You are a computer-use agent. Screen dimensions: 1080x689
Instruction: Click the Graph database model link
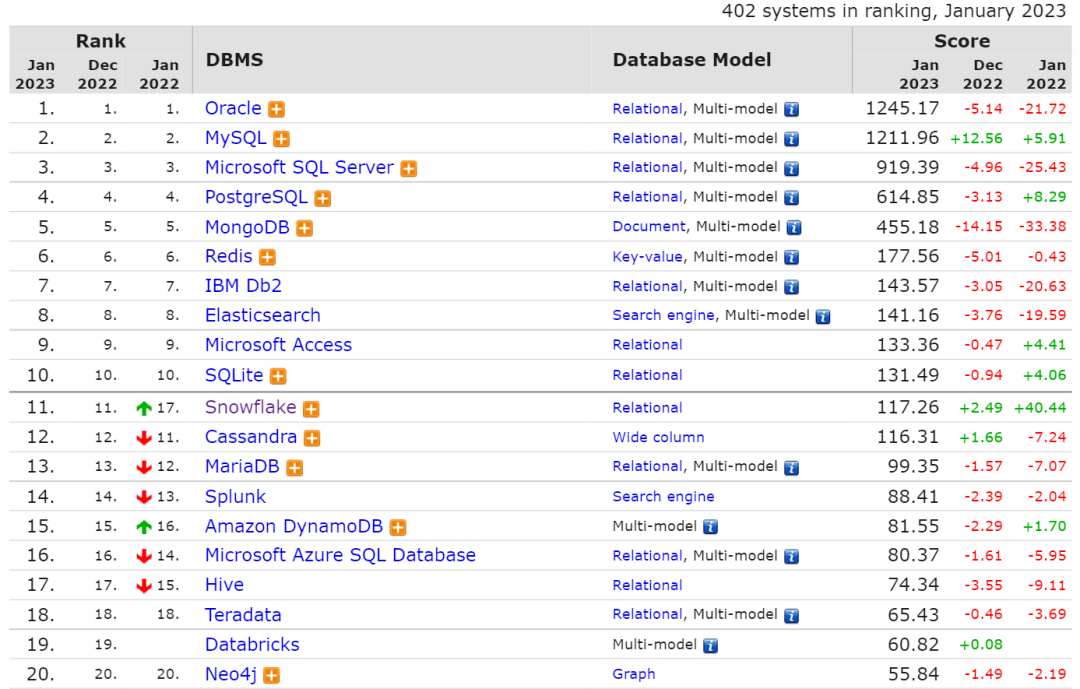pyautogui.click(x=633, y=674)
